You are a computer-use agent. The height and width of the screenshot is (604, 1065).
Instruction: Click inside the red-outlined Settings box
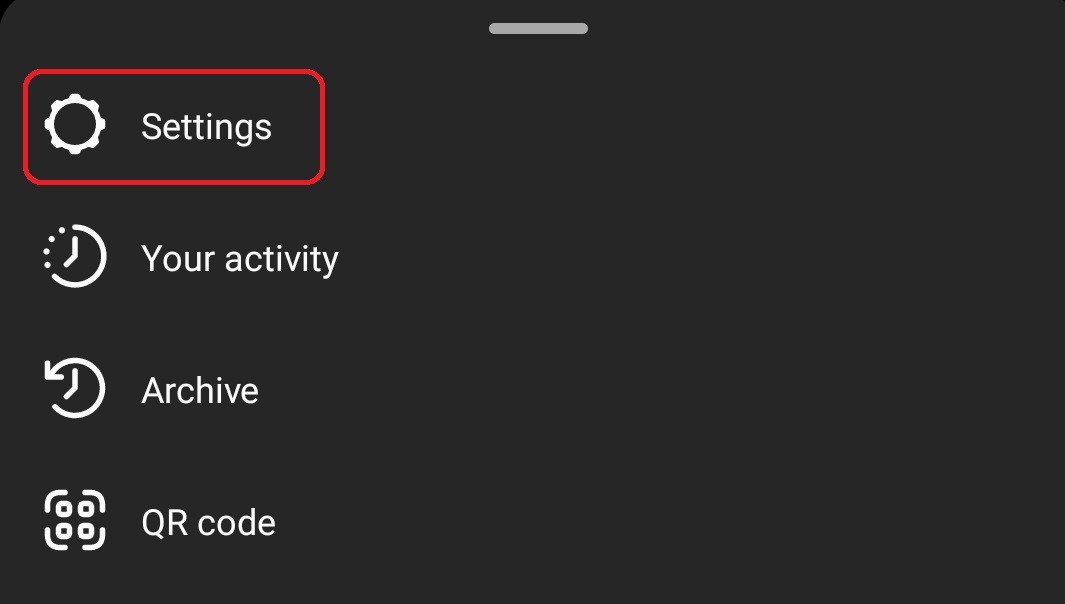[174, 126]
